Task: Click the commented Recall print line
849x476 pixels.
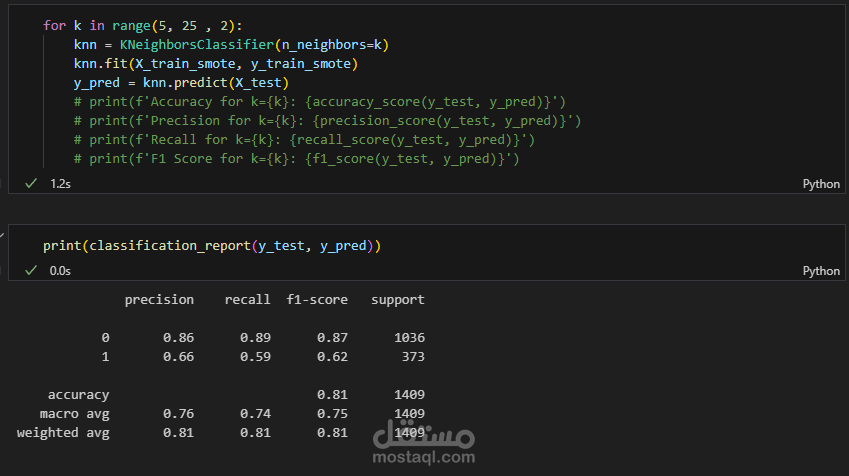Action: pos(304,140)
